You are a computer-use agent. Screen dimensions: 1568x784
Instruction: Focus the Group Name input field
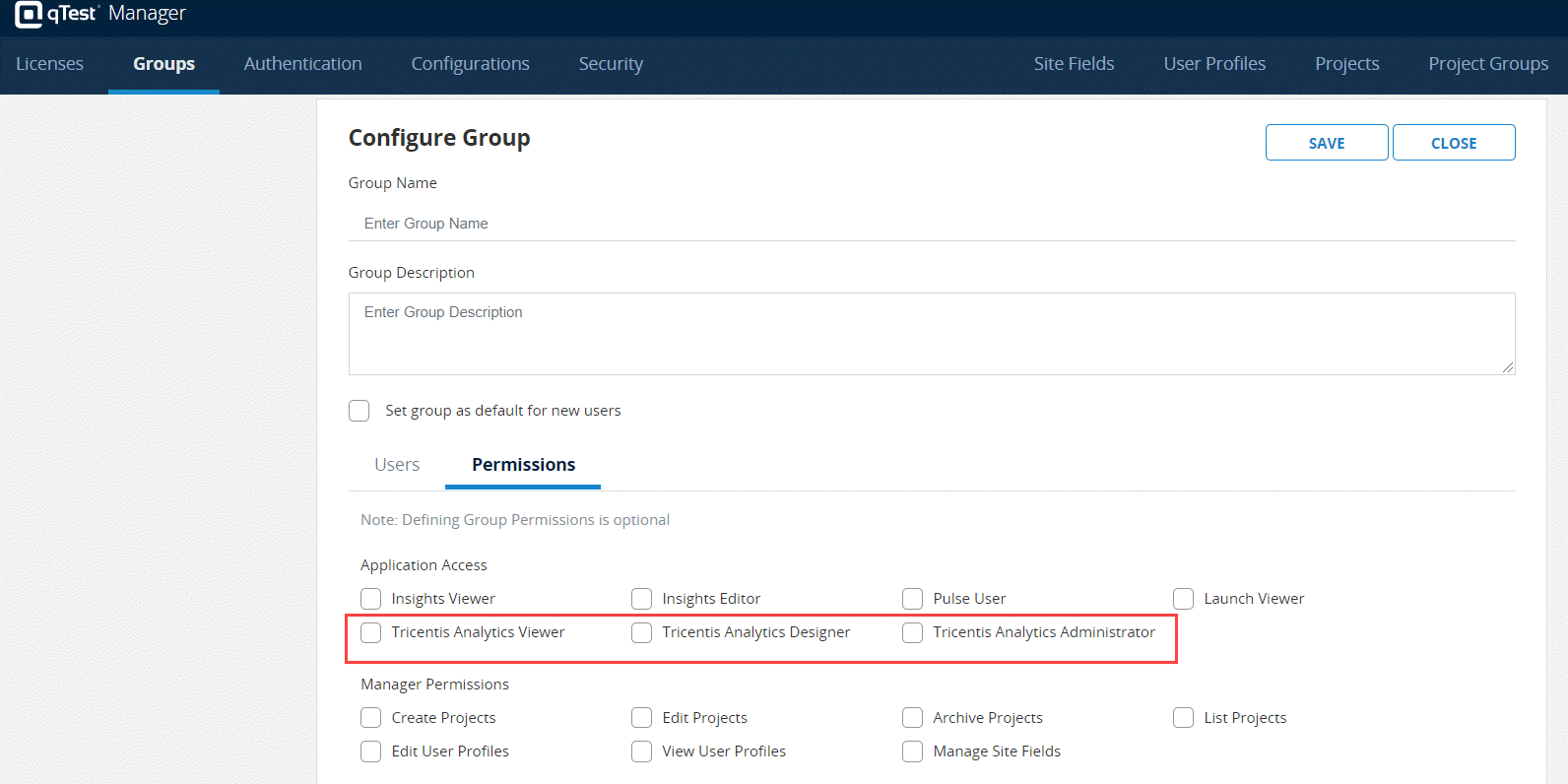click(931, 224)
